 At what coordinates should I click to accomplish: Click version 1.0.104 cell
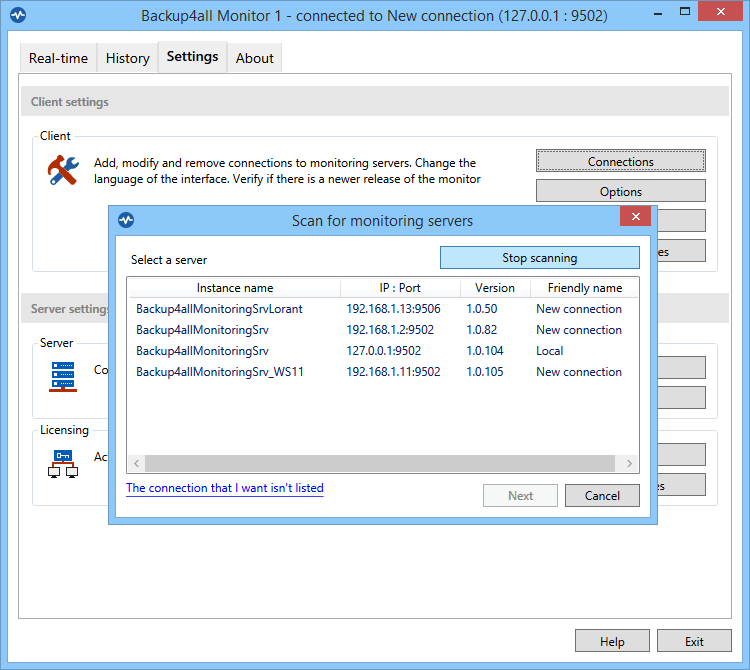tap(485, 351)
